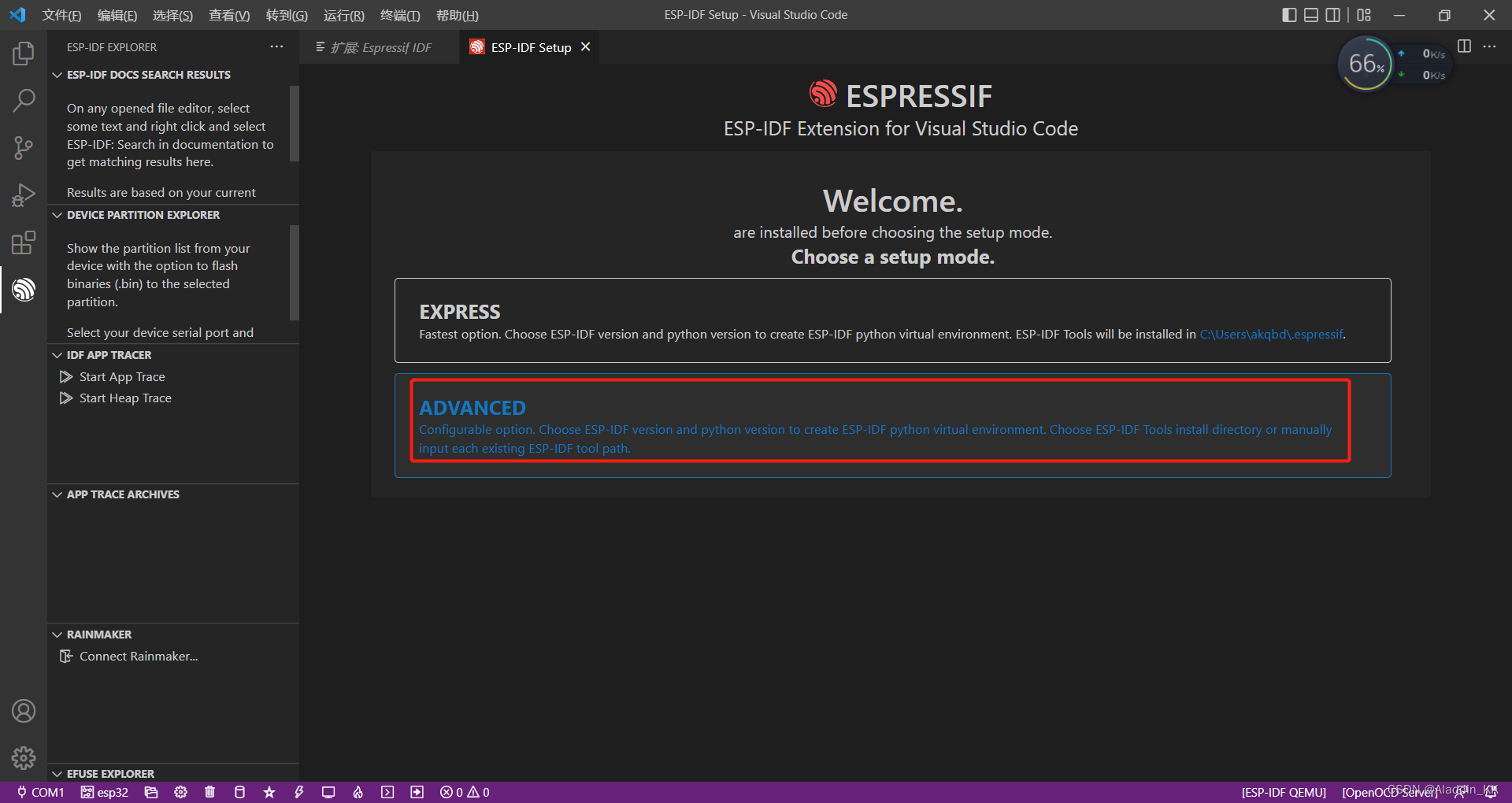This screenshot has height=803, width=1512.
Task: Click build, flash and monitor flame icon
Action: pyautogui.click(x=358, y=792)
